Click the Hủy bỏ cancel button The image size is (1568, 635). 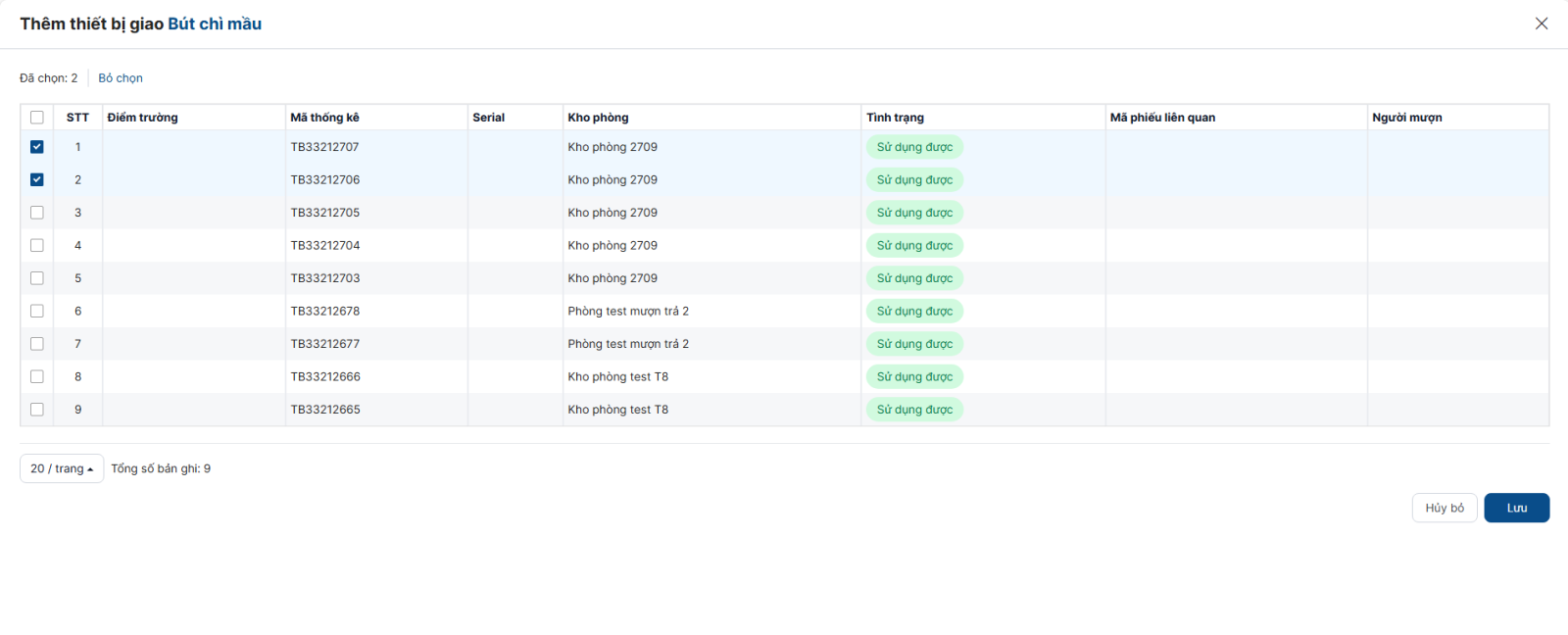(1444, 508)
